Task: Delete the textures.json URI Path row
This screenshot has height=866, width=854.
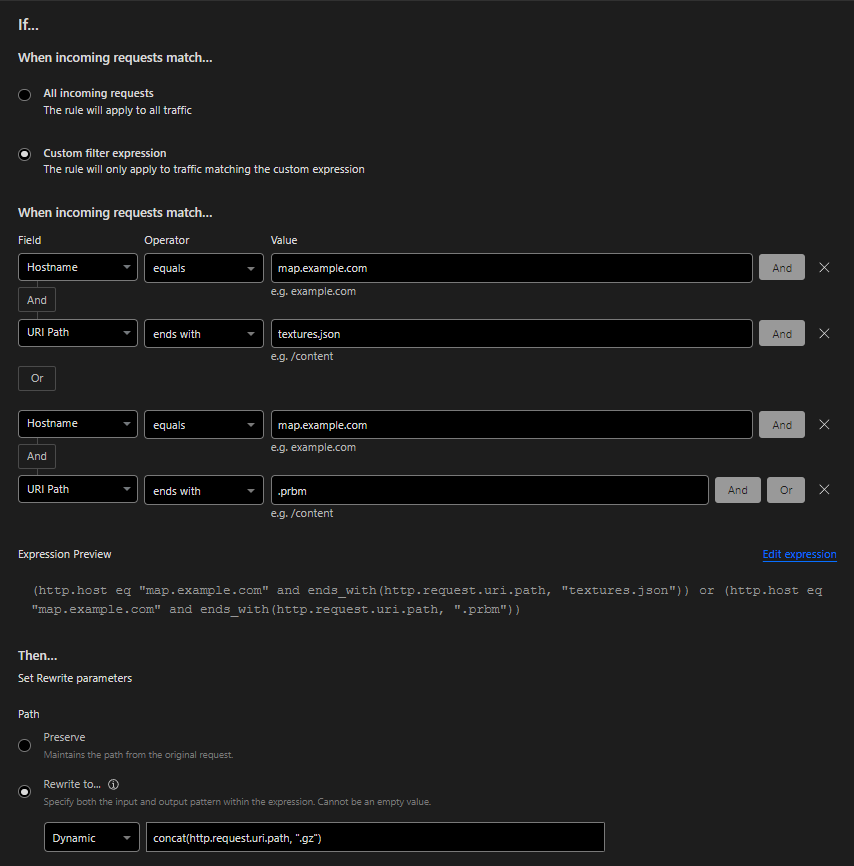Action: coord(824,334)
